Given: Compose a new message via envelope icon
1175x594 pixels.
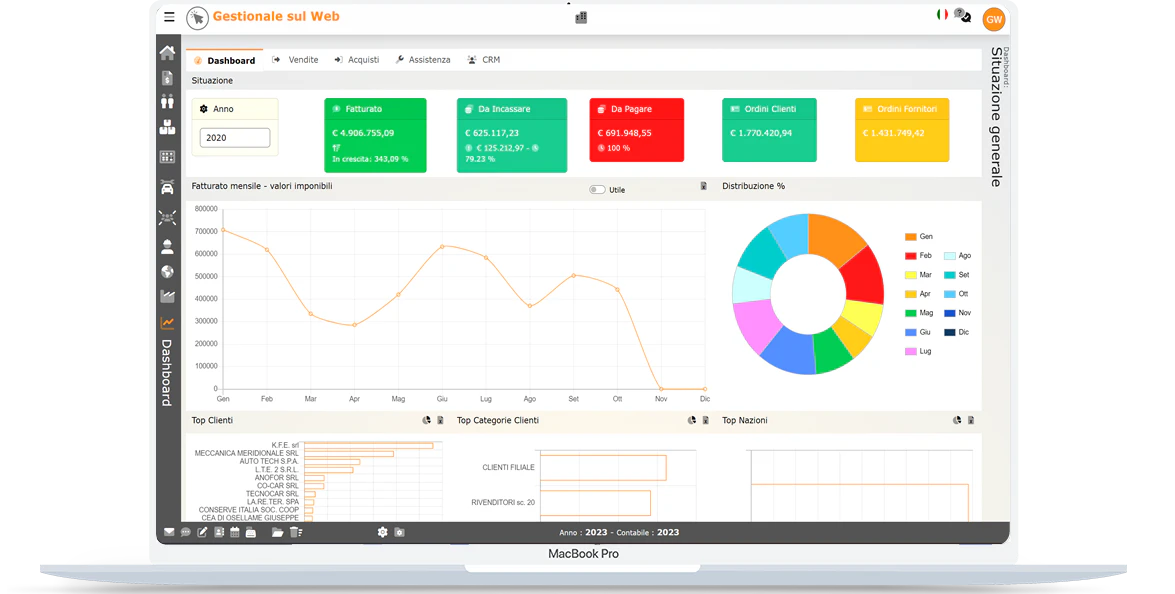Looking at the screenshot, I should pyautogui.click(x=169, y=532).
